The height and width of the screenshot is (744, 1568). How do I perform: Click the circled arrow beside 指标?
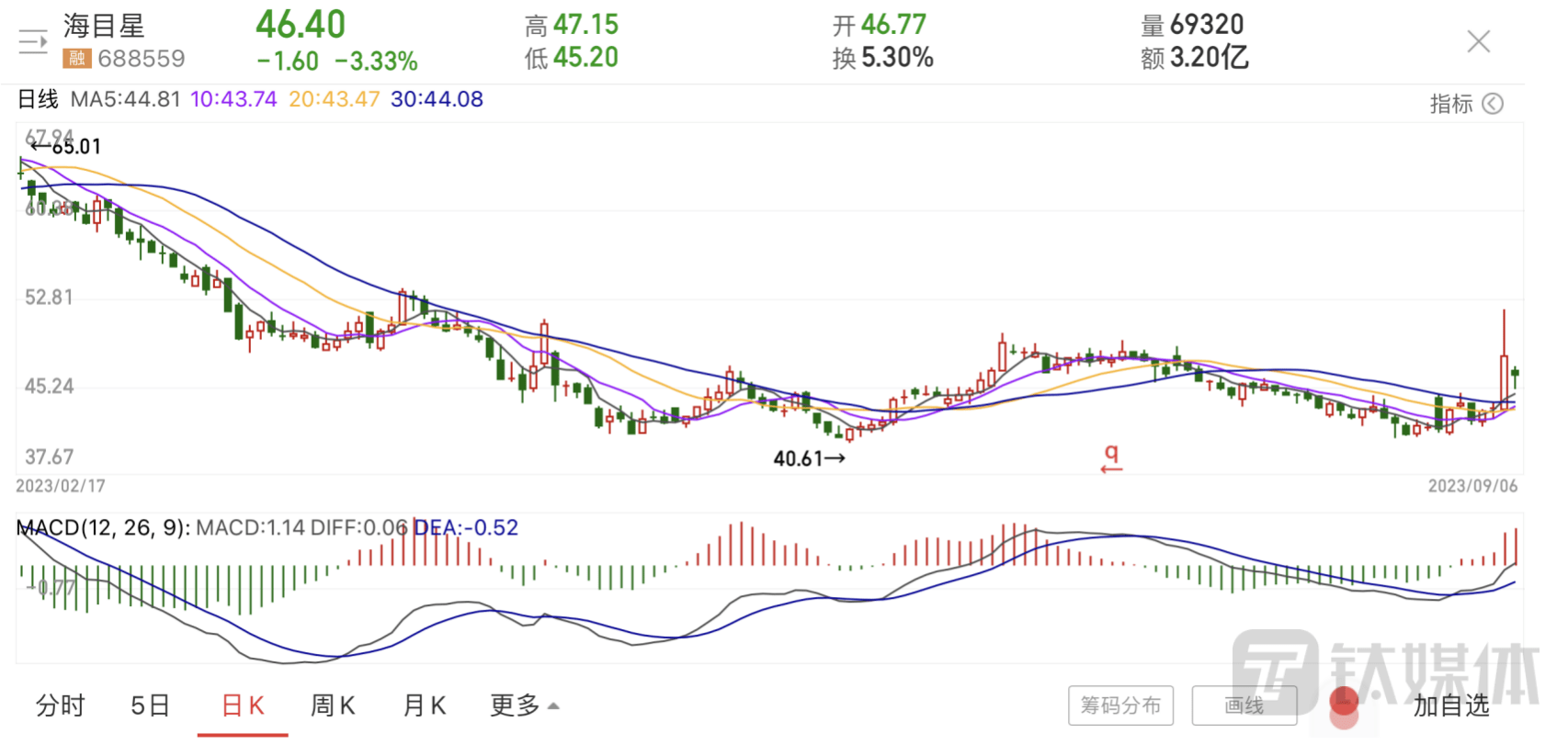coord(1494,104)
